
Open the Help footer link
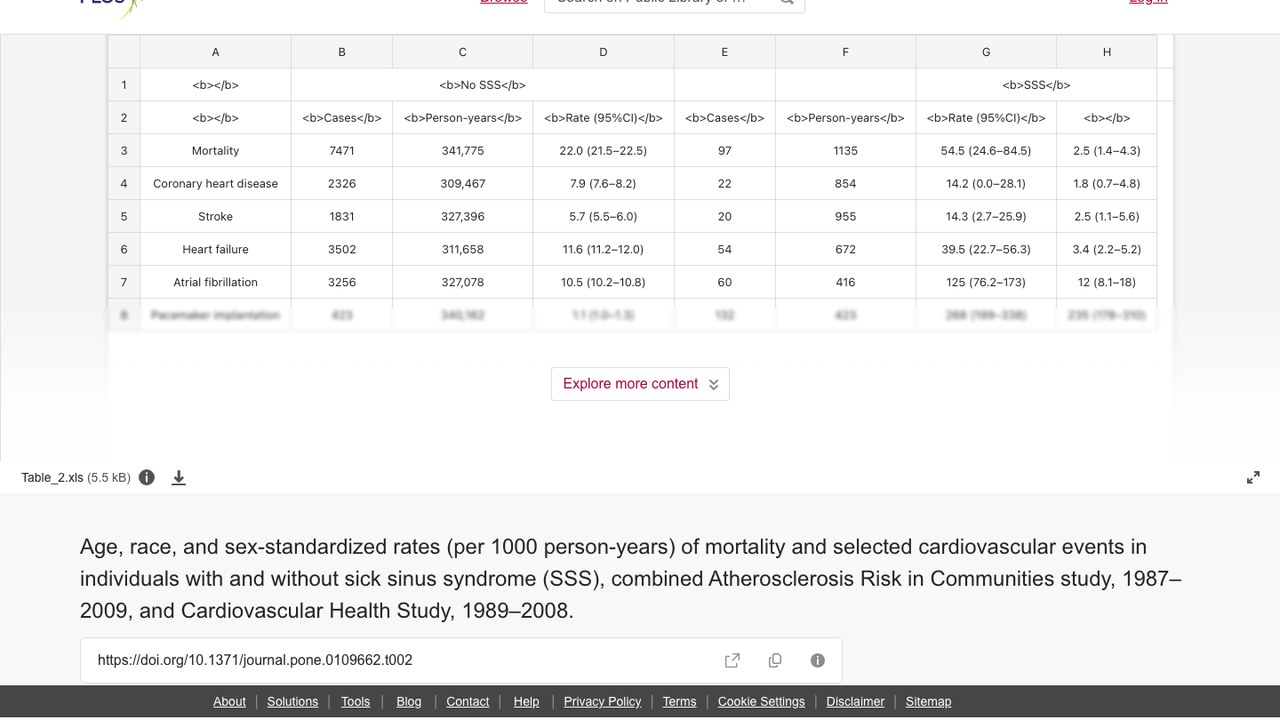526,702
